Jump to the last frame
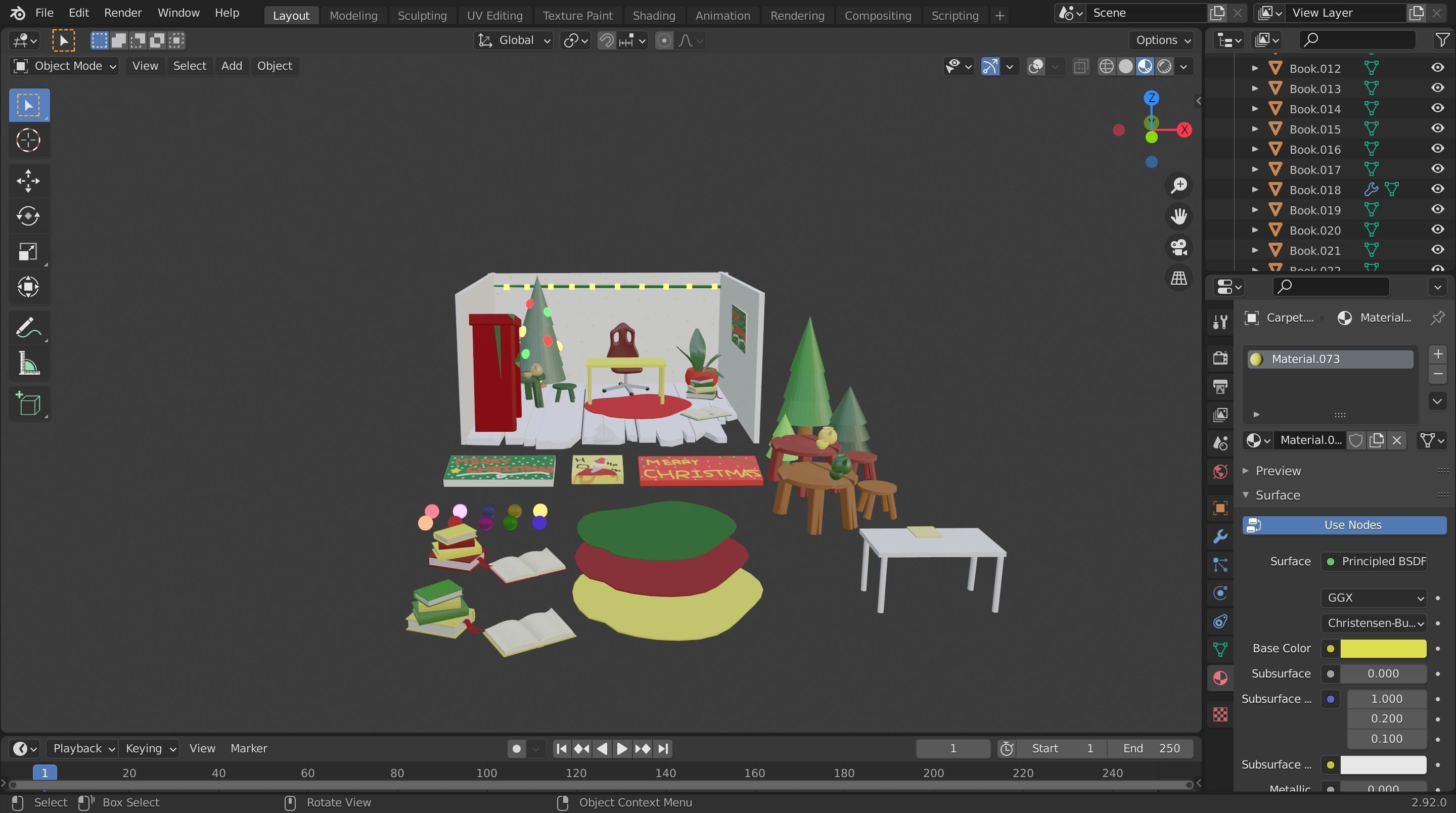Viewport: 1456px width, 813px height. click(x=663, y=749)
